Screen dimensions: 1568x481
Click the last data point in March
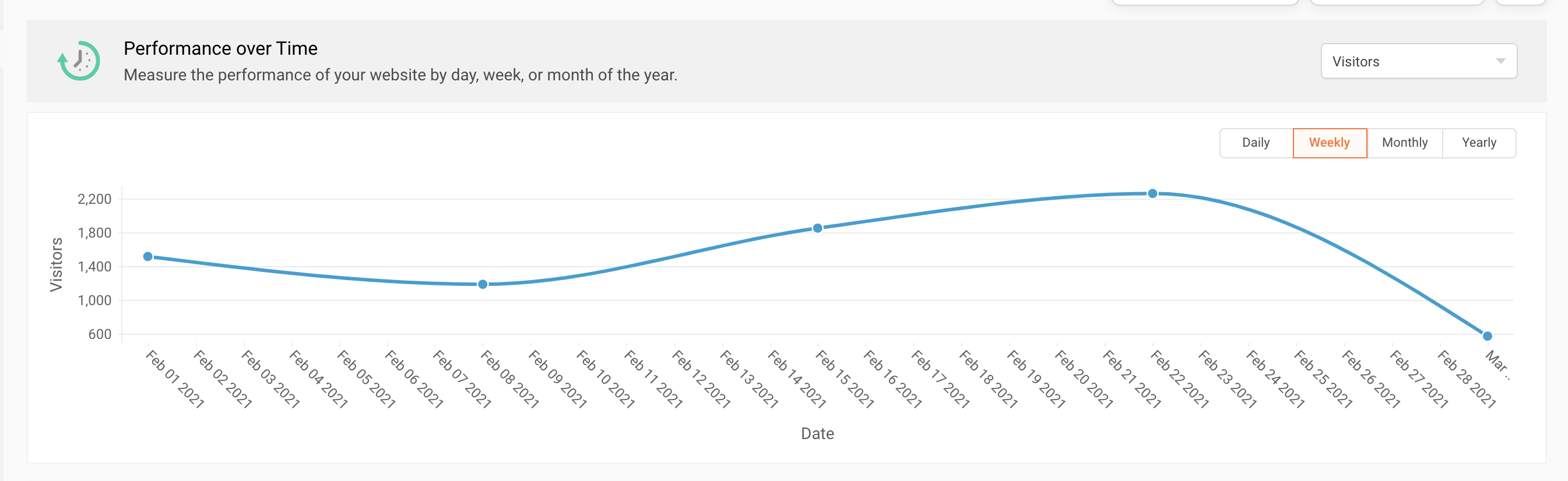[1487, 335]
